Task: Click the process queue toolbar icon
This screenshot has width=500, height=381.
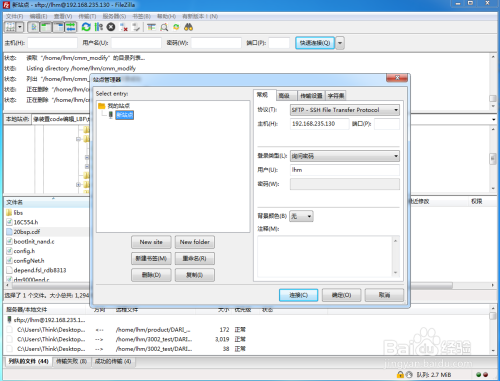Action: 99,27
